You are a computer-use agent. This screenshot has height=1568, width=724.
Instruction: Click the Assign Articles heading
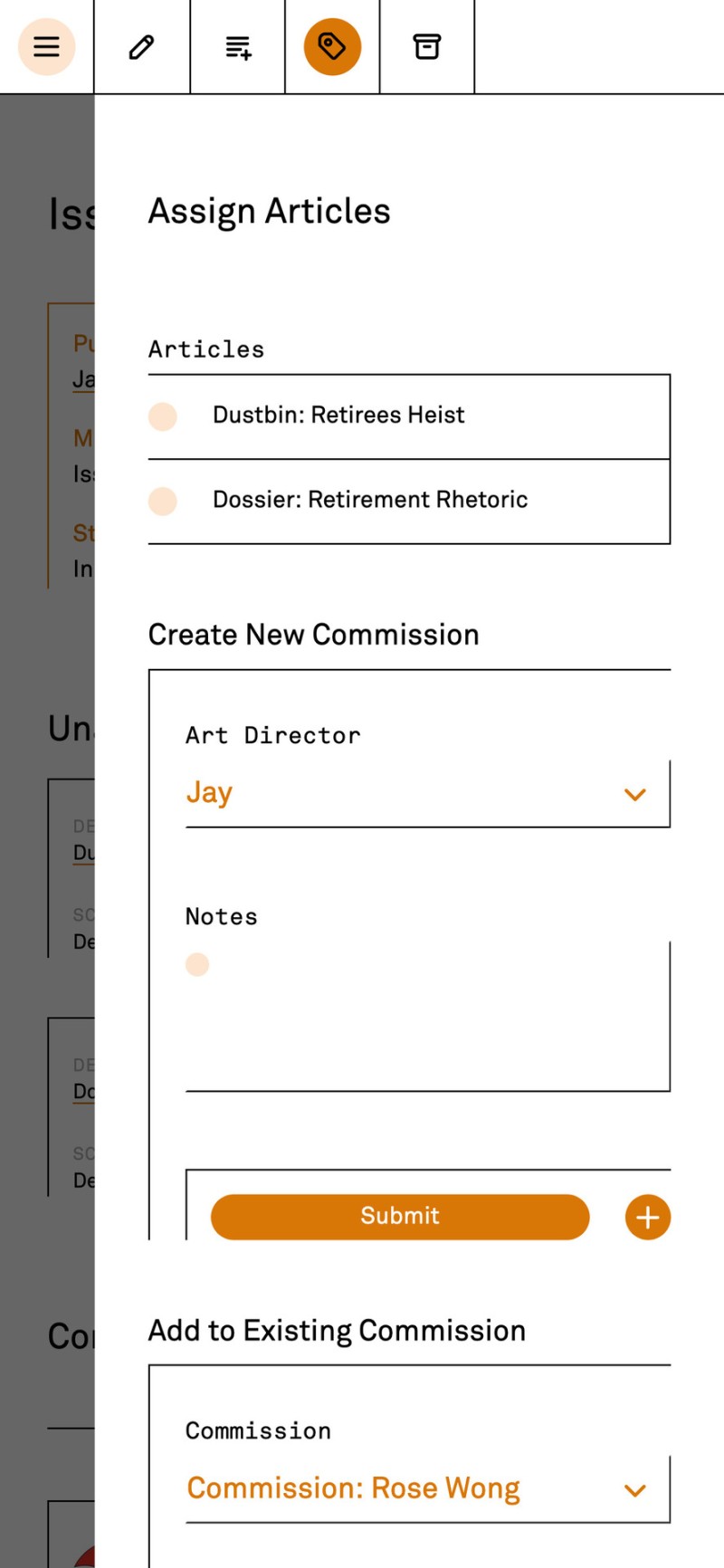coord(269,211)
